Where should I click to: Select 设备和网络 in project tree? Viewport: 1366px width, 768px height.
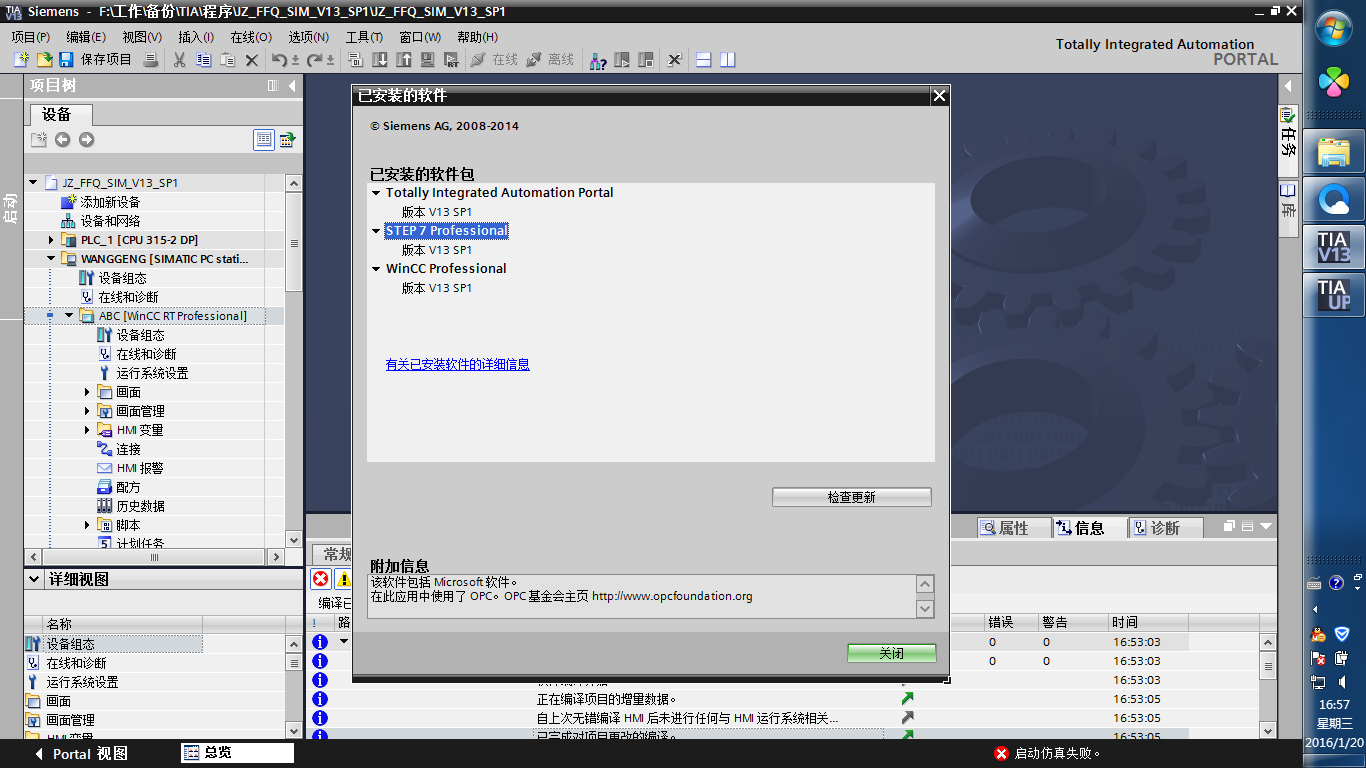click(110, 221)
